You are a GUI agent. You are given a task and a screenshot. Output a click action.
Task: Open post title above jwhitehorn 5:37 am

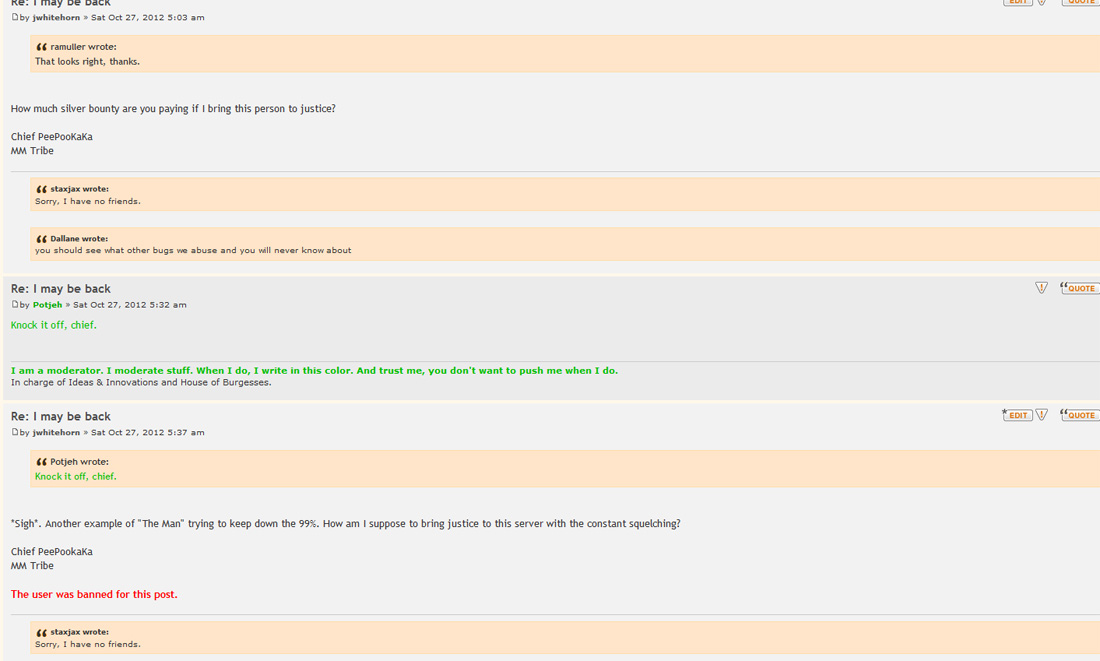point(60,416)
